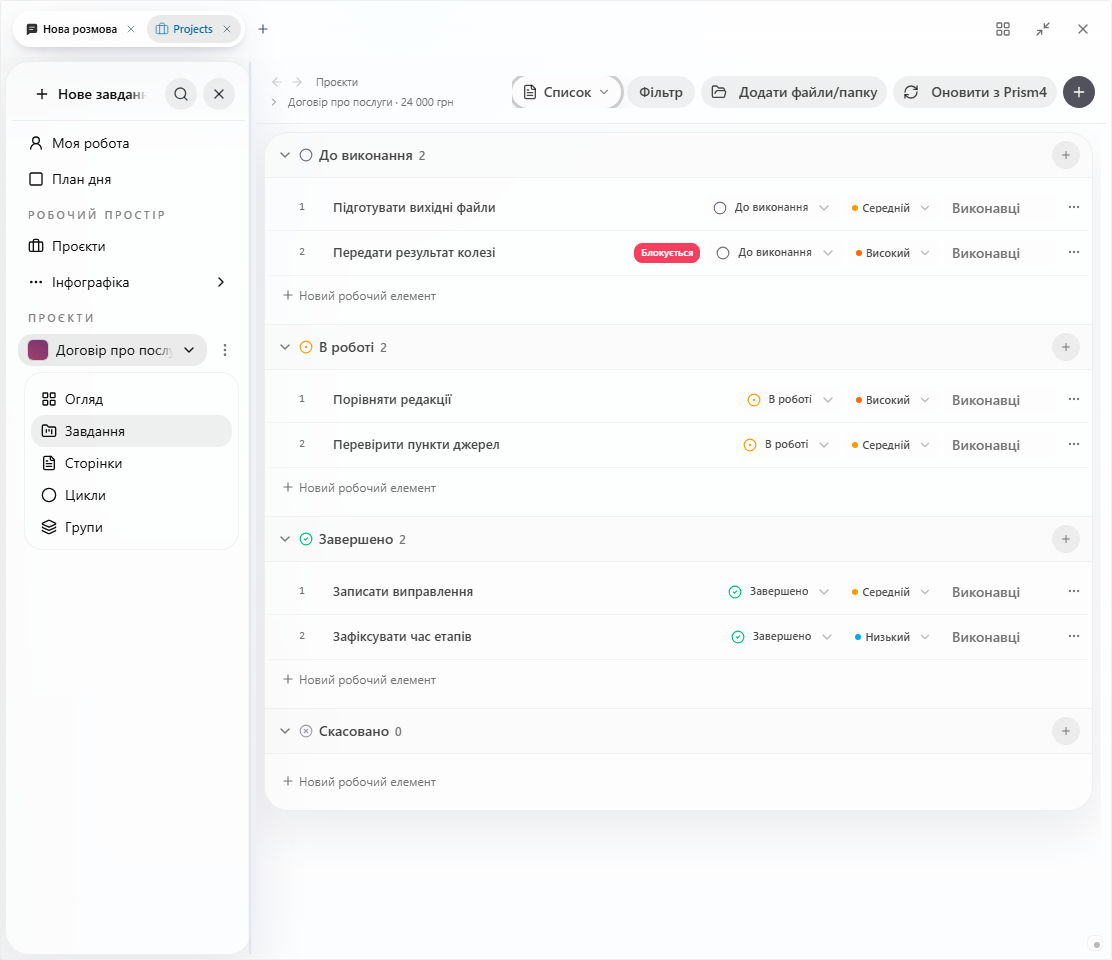Expand the Інфографіка sidebar item
Viewport: 1112px width, 960px height.
tap(221, 282)
